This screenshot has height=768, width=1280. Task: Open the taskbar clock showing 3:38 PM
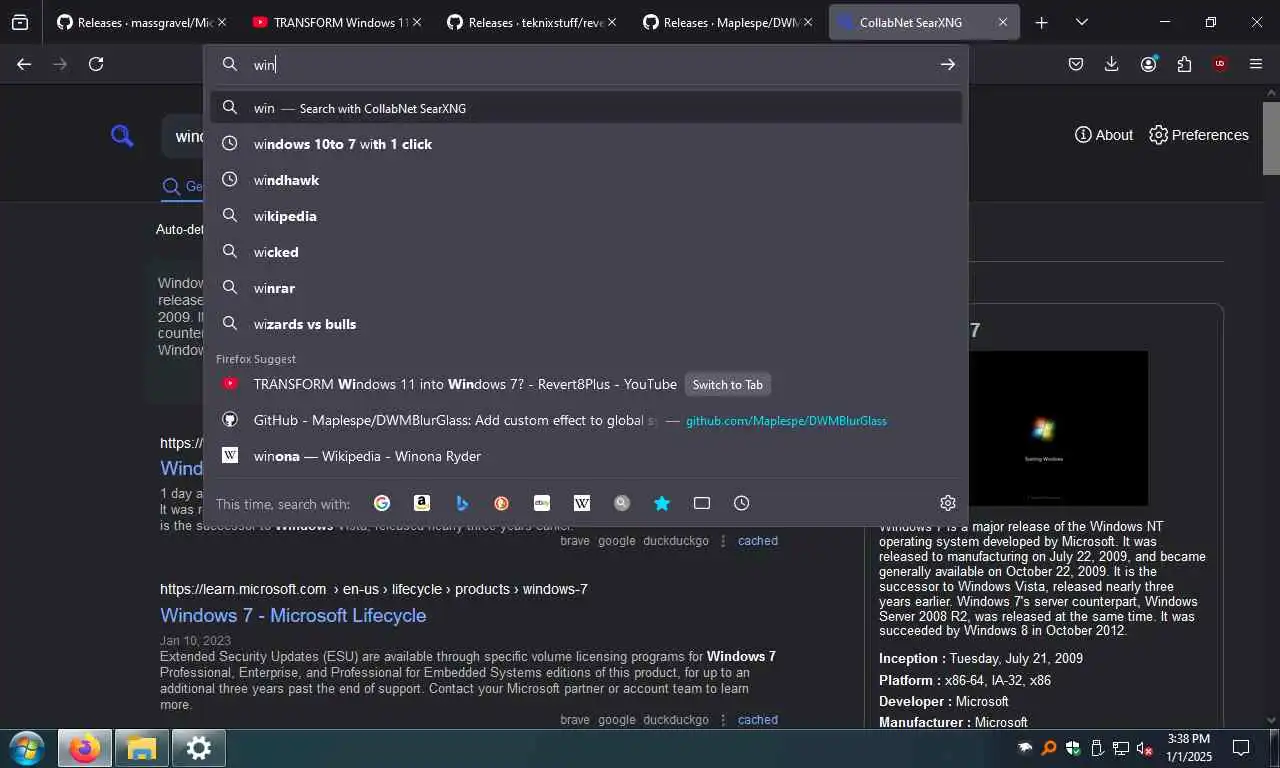tap(1188, 748)
